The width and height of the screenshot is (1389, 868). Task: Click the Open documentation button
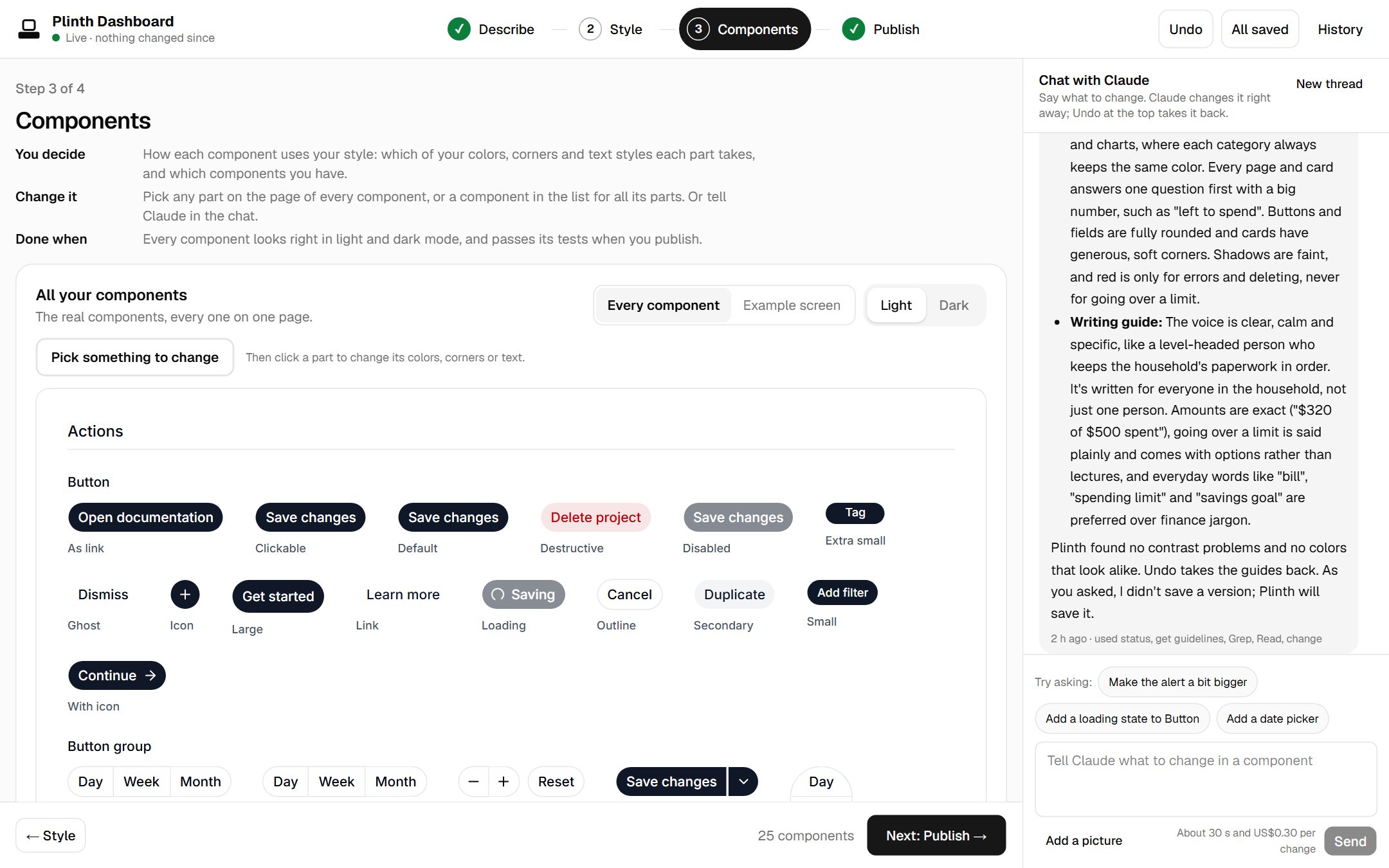pyautogui.click(x=145, y=517)
